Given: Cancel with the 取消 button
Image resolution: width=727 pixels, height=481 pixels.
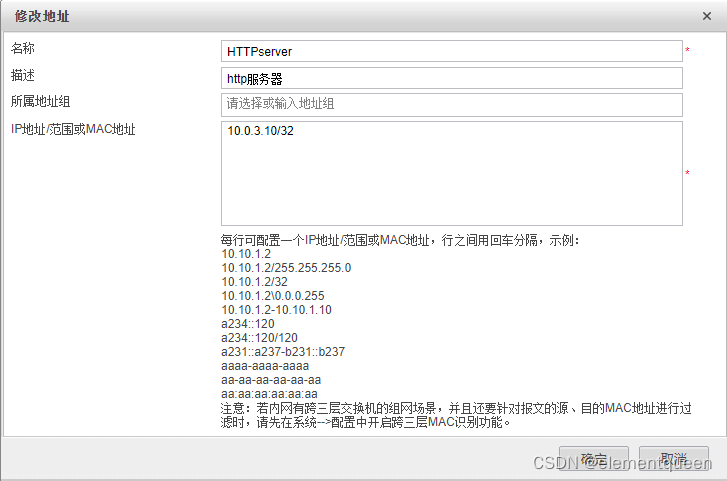Looking at the screenshot, I should 674,458.
